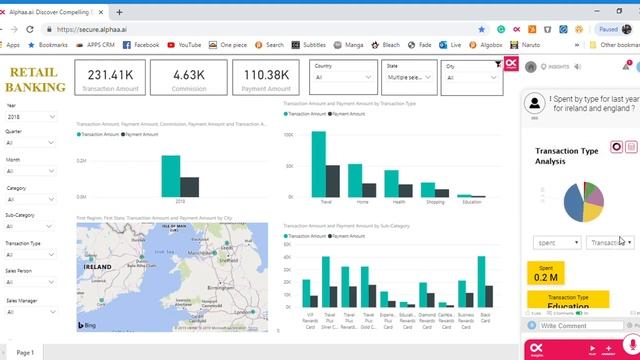The width and height of the screenshot is (640, 360).
Task: Click the Transaction Type Education card
Action: point(568,300)
